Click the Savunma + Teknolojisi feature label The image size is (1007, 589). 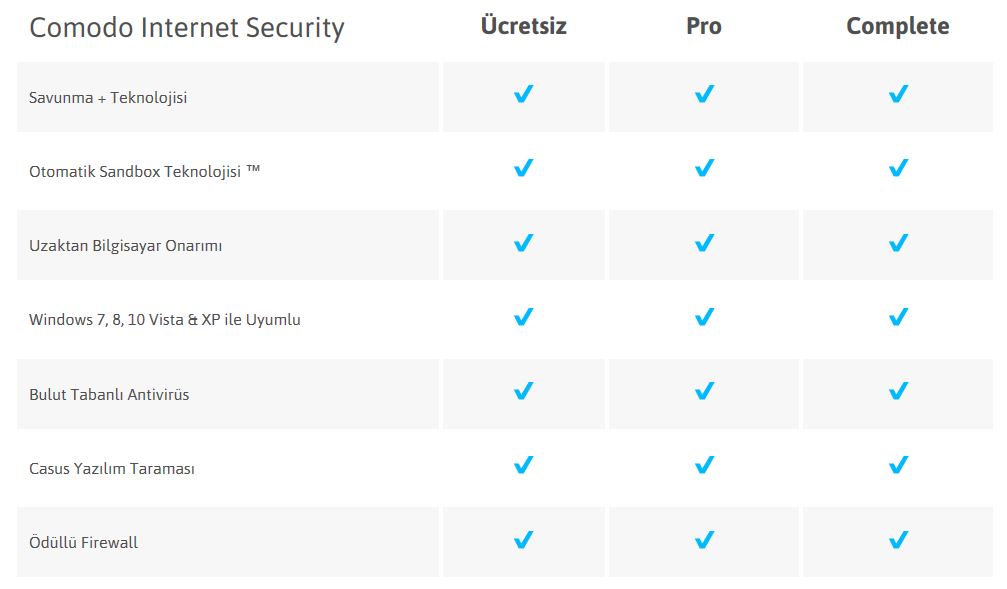tap(108, 98)
